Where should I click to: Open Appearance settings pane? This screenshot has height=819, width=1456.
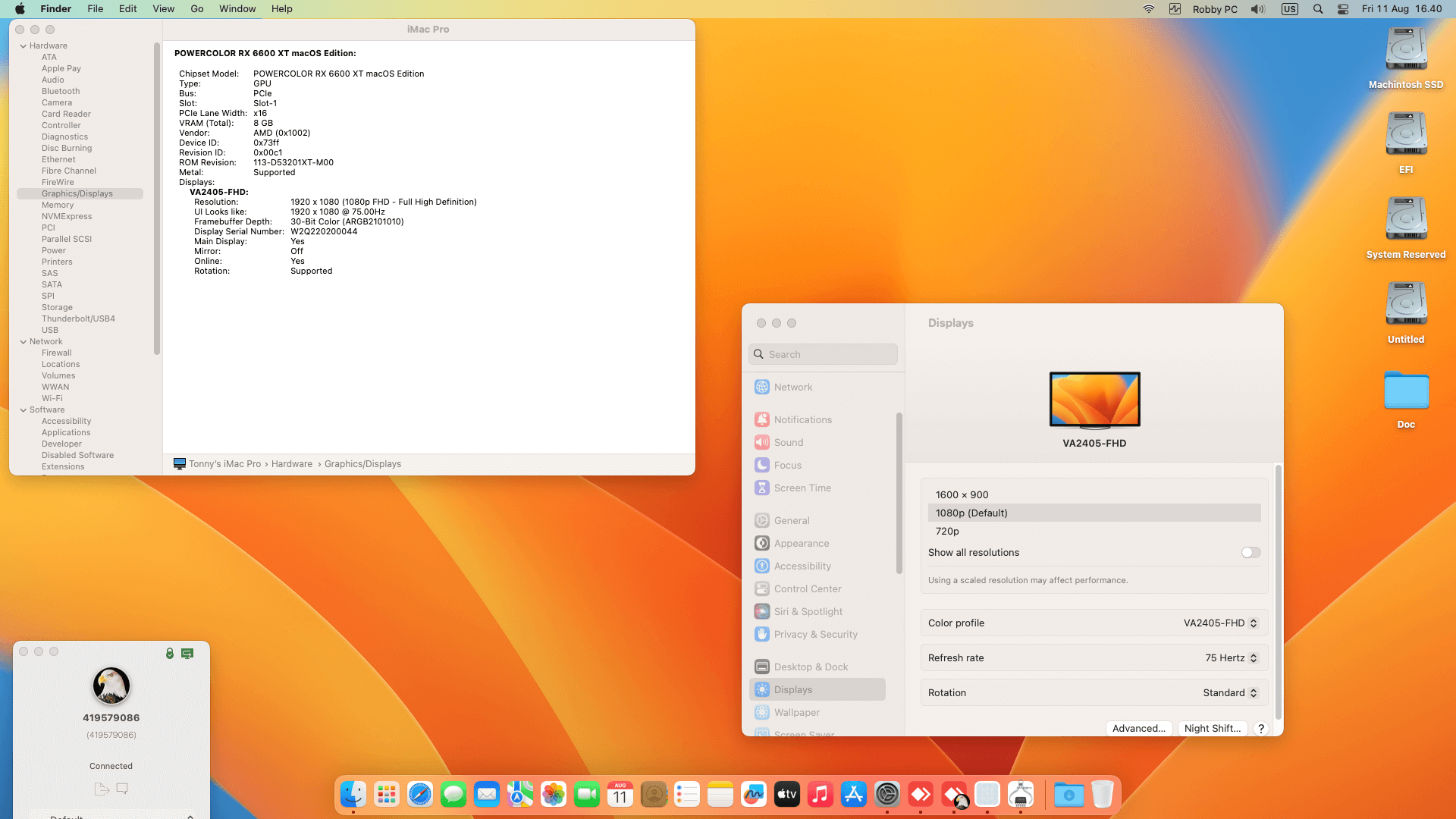point(817,543)
